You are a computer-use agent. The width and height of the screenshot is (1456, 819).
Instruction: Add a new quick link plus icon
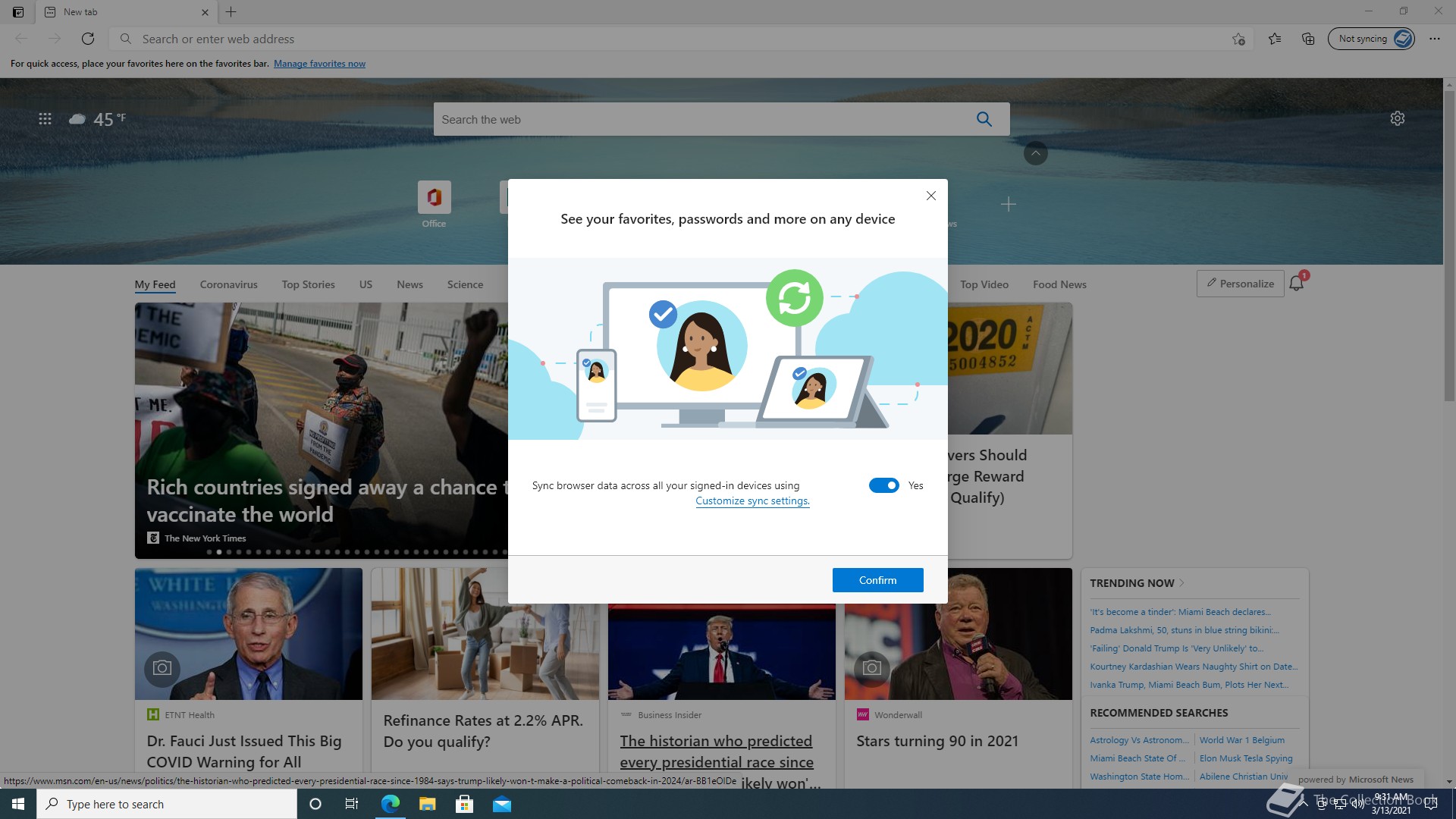[x=1009, y=204]
